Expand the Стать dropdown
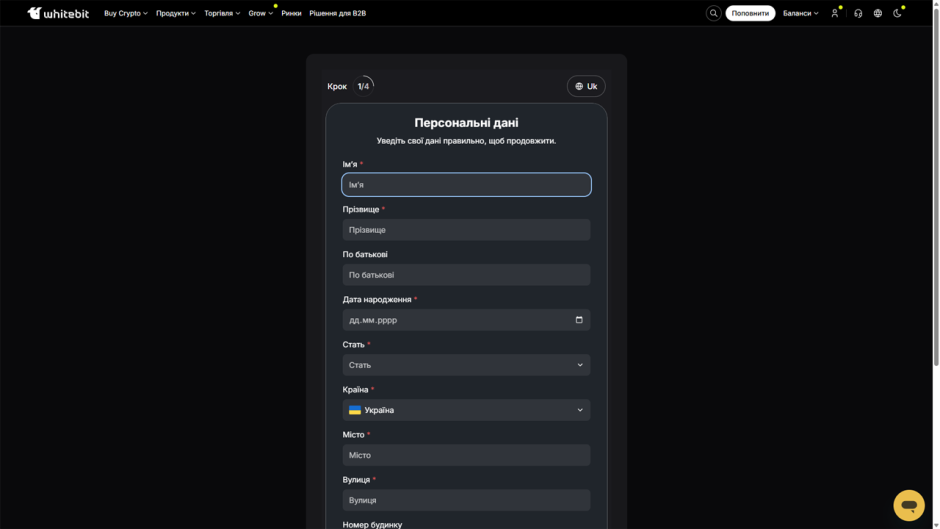The width and height of the screenshot is (940, 529). pyautogui.click(x=466, y=365)
